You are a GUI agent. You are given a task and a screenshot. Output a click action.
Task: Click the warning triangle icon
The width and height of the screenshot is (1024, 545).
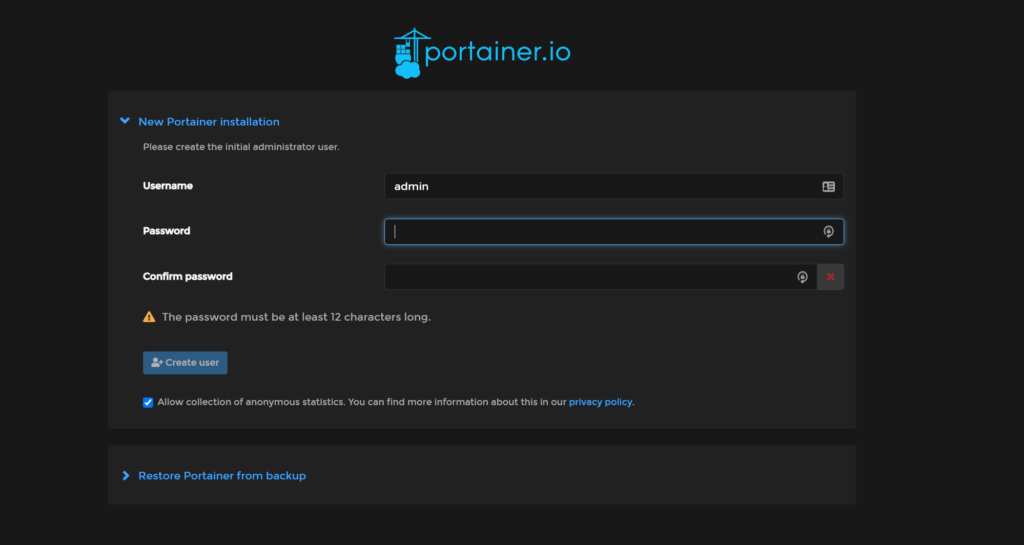149,317
